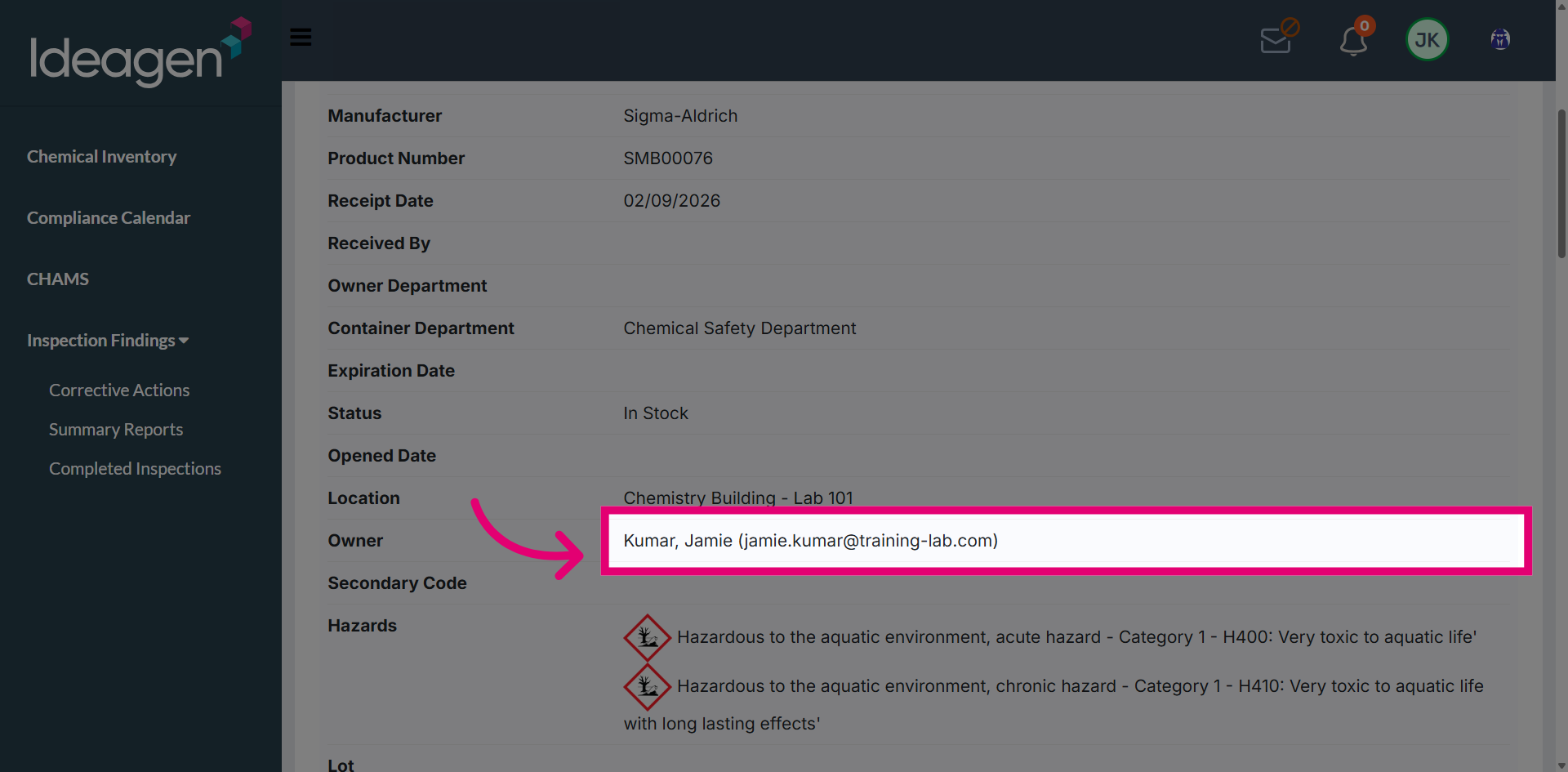The height and width of the screenshot is (772, 1568).
Task: Click the Owner Department field label
Action: pyautogui.click(x=408, y=286)
